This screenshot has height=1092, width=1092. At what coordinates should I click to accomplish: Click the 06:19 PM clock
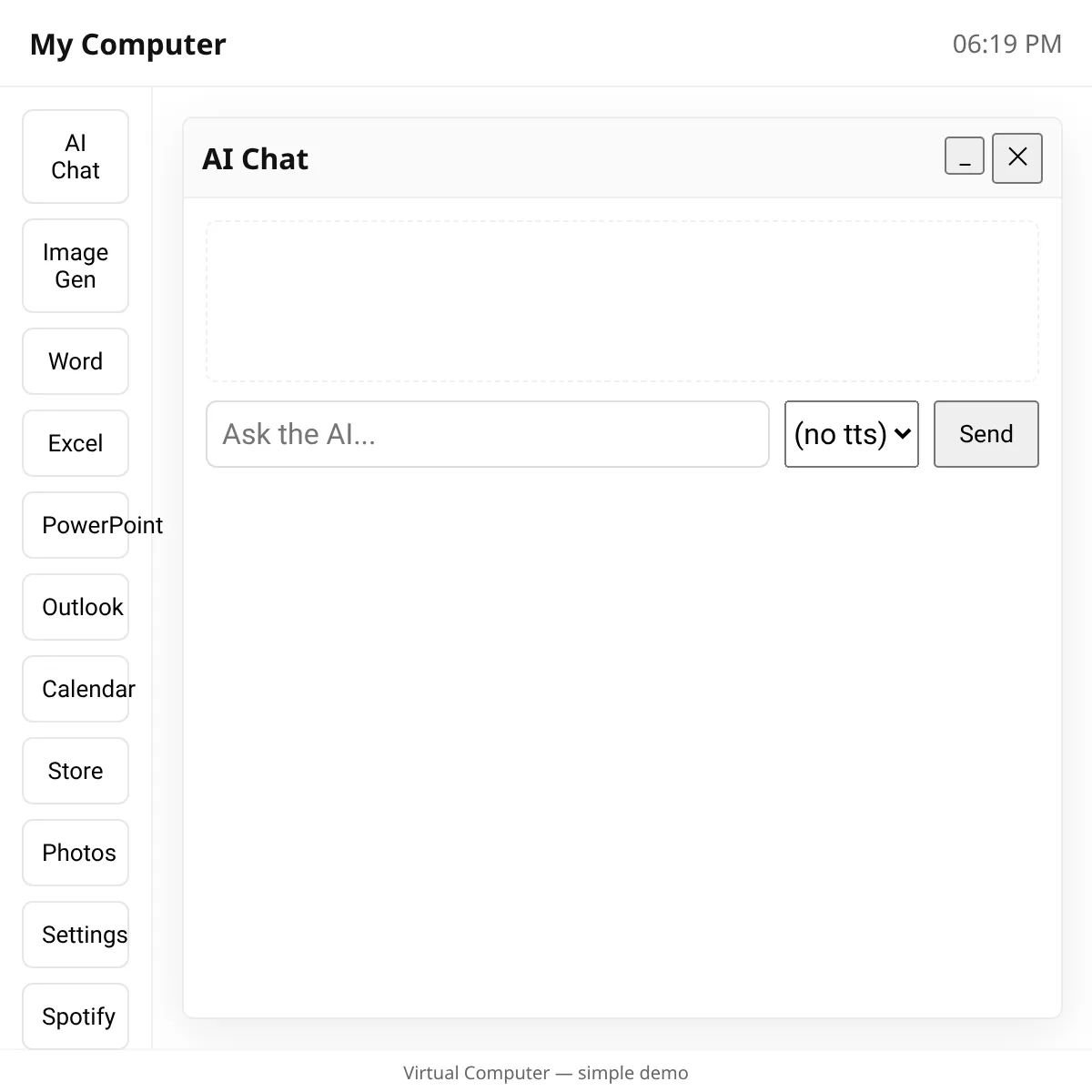1007,44
